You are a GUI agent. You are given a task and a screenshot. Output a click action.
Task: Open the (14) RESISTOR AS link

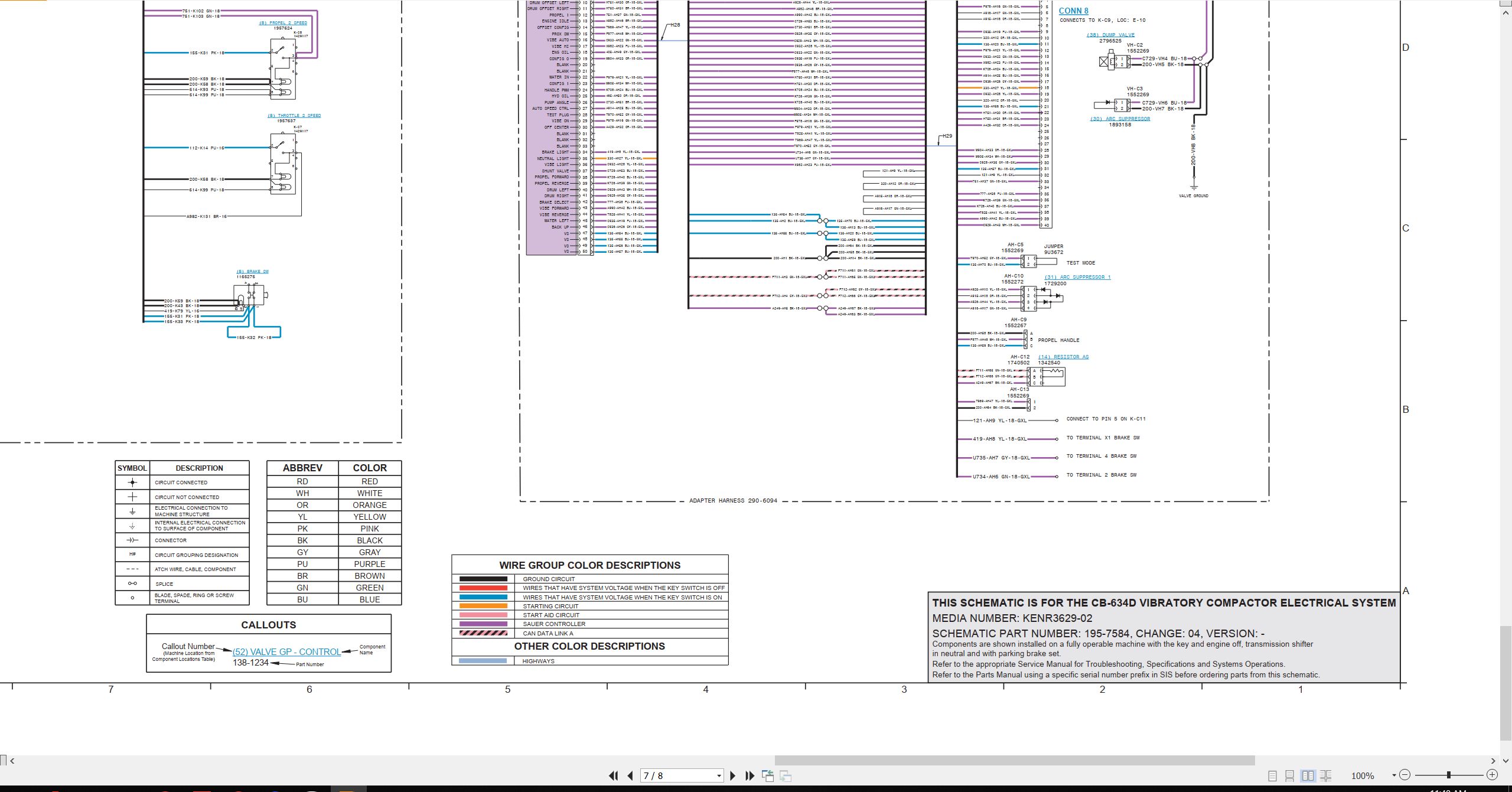[1063, 357]
